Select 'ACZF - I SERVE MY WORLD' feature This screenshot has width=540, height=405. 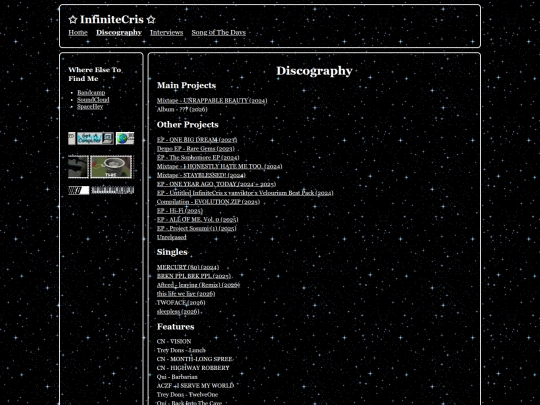point(195,386)
